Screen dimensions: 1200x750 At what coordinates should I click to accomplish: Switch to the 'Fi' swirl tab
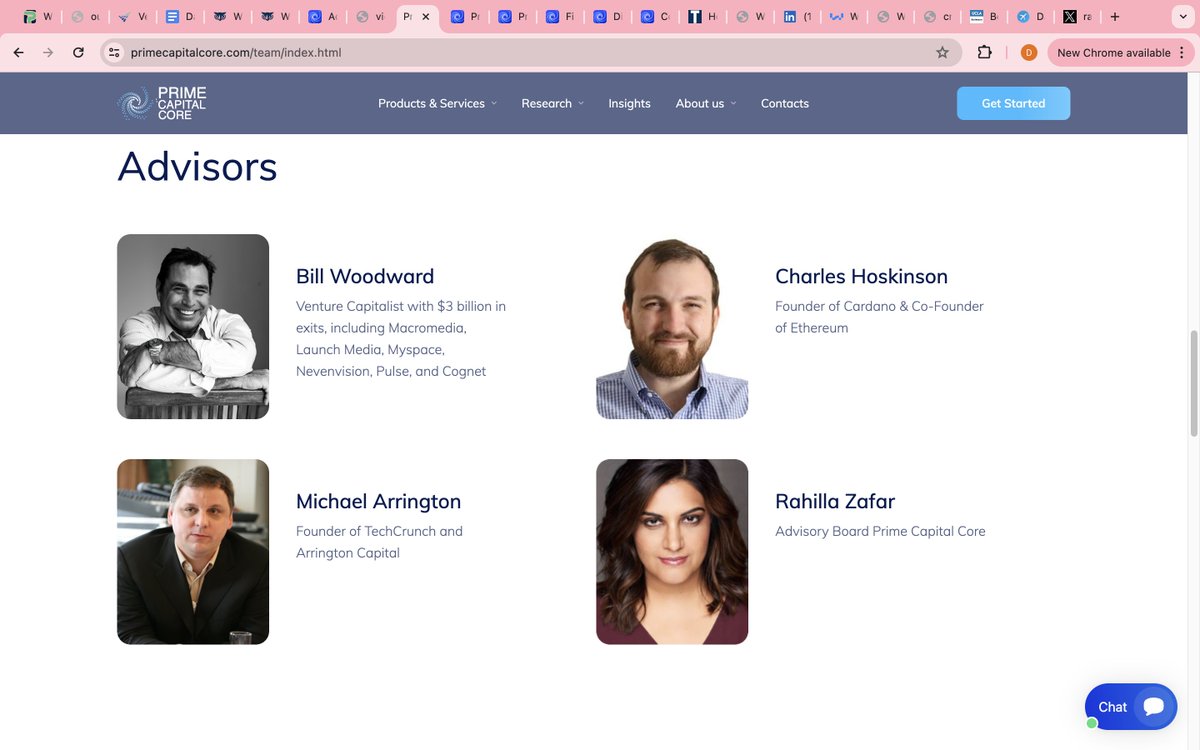pos(561,17)
